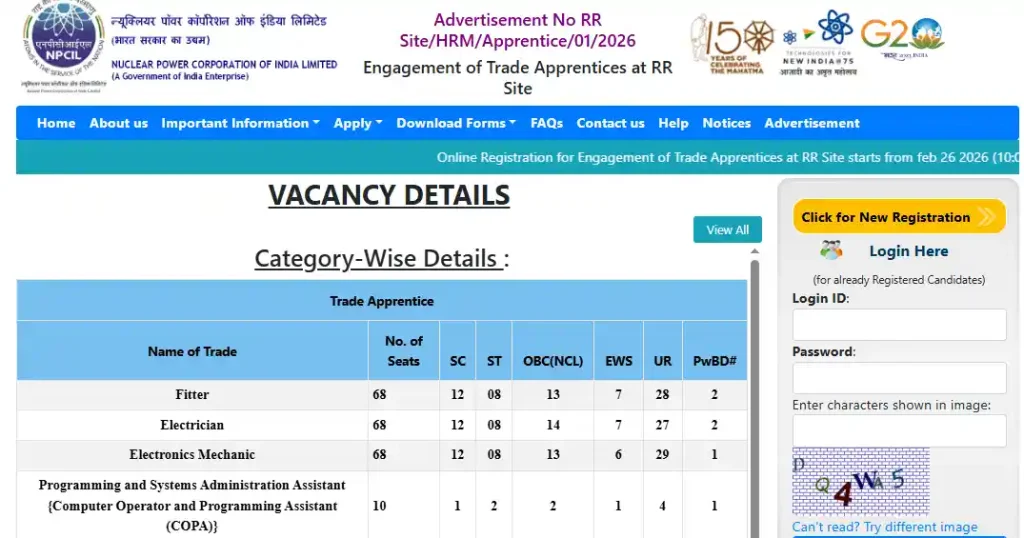1024x538 pixels.
Task: Expand the Download Forms dropdown
Action: pyautogui.click(x=456, y=123)
